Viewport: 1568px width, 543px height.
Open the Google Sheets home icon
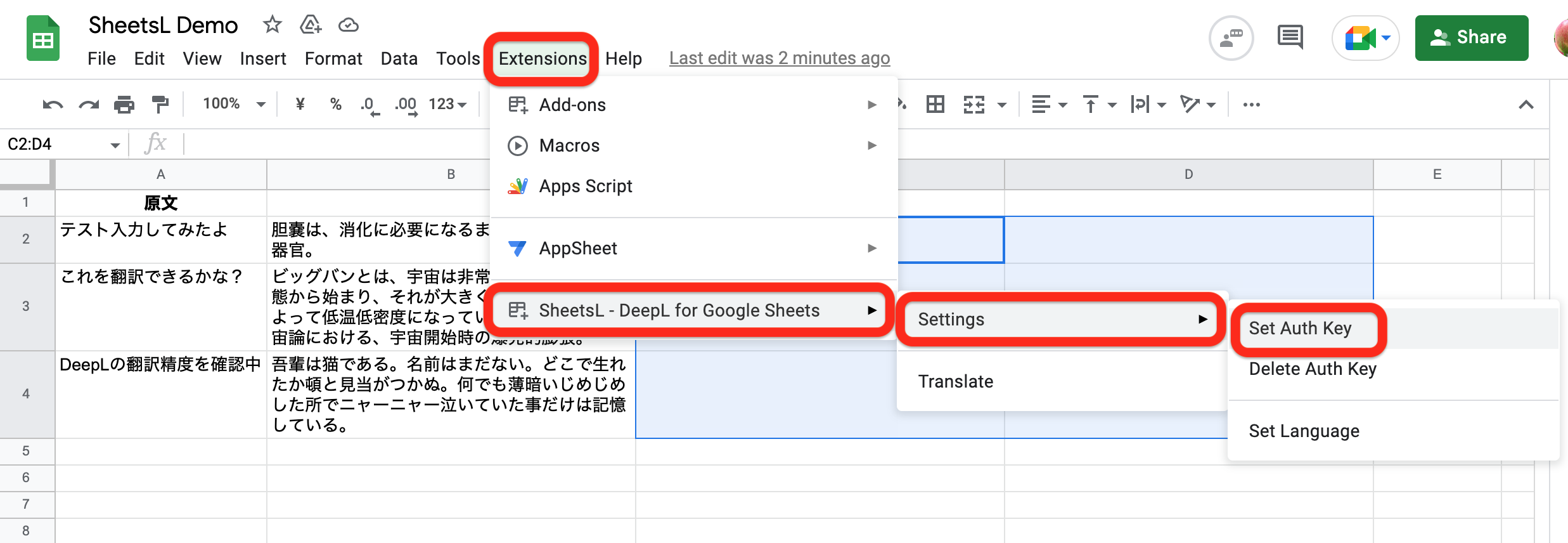click(x=43, y=39)
